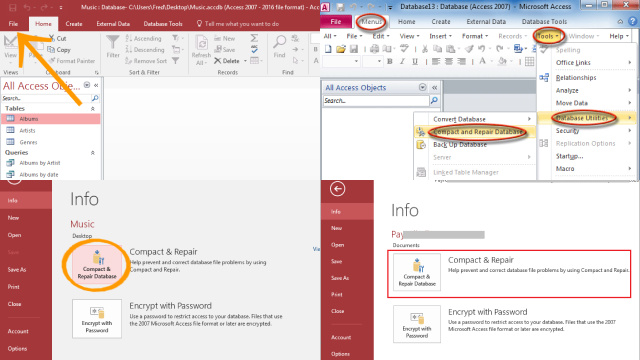This screenshot has width=640, height=360.
Task: Click Account in the bottom-right backstage sidebar
Action: (x=341, y=337)
